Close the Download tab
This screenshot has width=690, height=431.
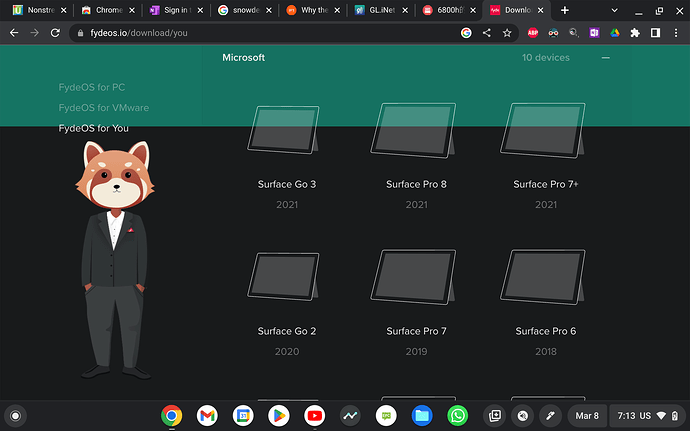541,10
